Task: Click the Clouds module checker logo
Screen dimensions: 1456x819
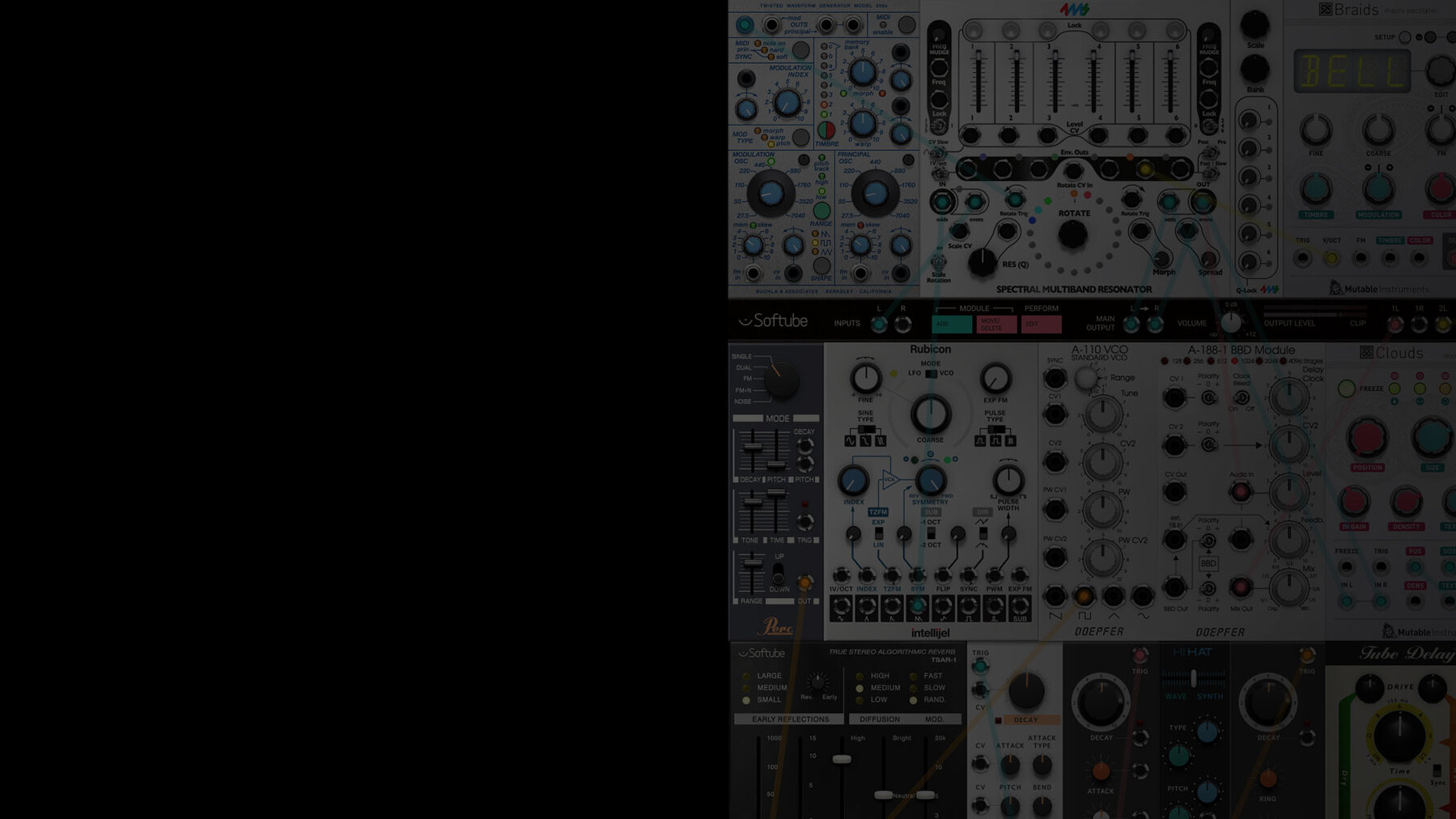Action: (x=1369, y=352)
